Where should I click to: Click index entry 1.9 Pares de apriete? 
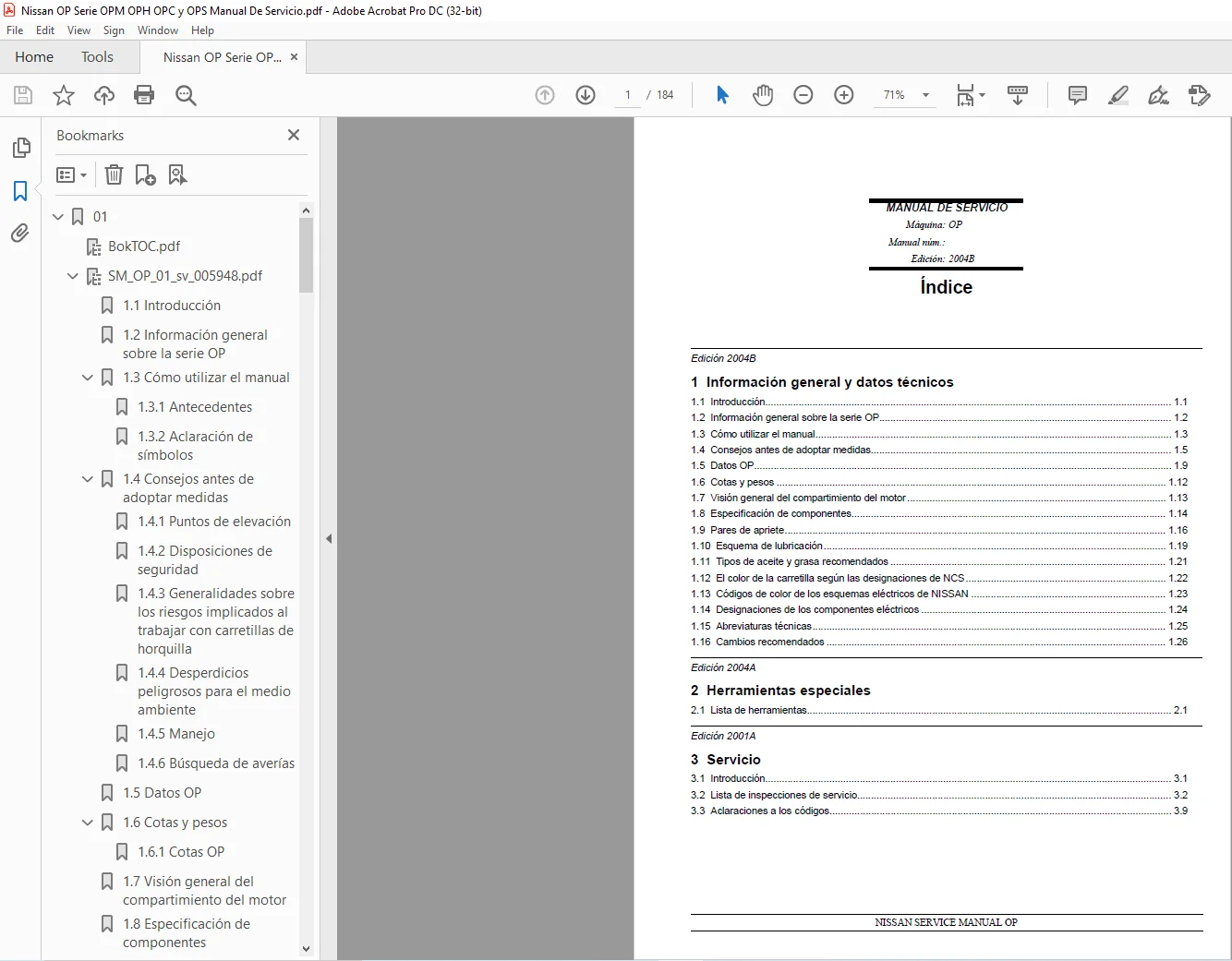939,530
